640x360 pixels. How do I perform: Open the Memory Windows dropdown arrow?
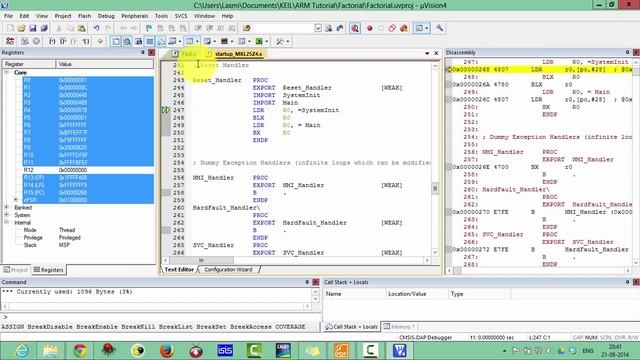coord(197,41)
